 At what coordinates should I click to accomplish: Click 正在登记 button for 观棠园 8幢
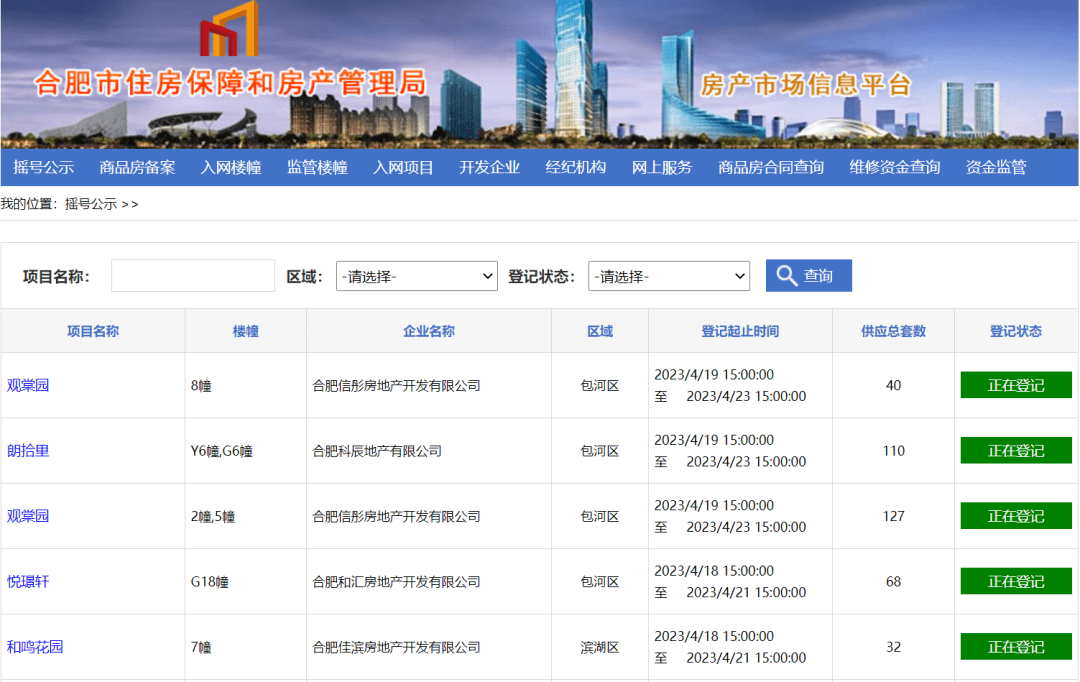tap(1016, 385)
